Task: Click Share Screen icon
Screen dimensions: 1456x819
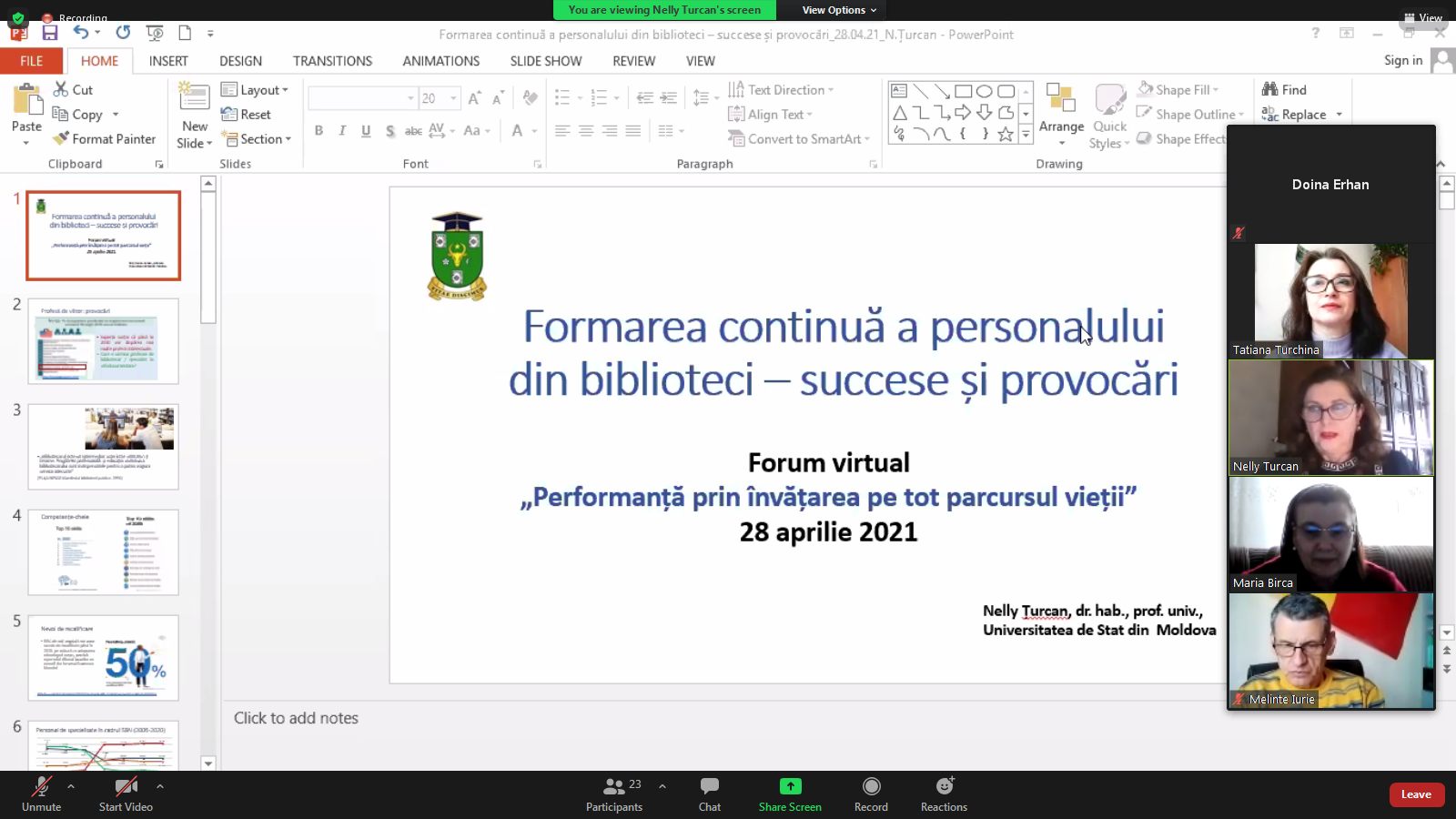Action: pos(790,794)
